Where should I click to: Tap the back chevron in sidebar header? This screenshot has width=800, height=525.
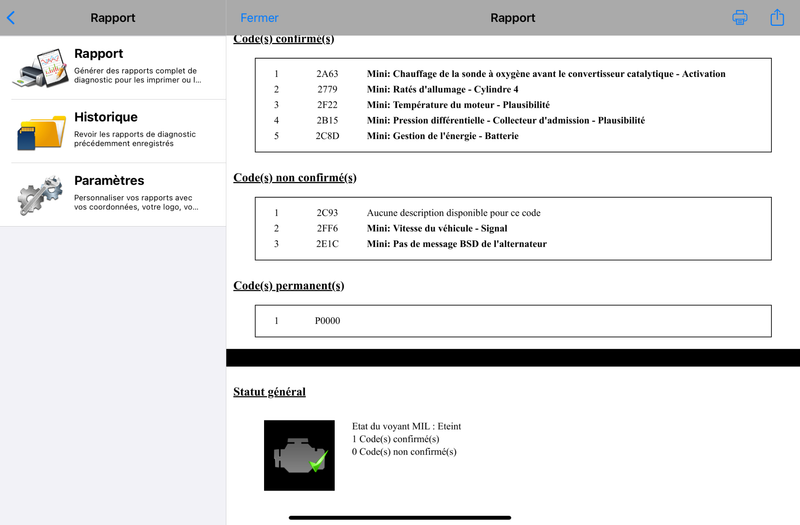(x=11, y=18)
